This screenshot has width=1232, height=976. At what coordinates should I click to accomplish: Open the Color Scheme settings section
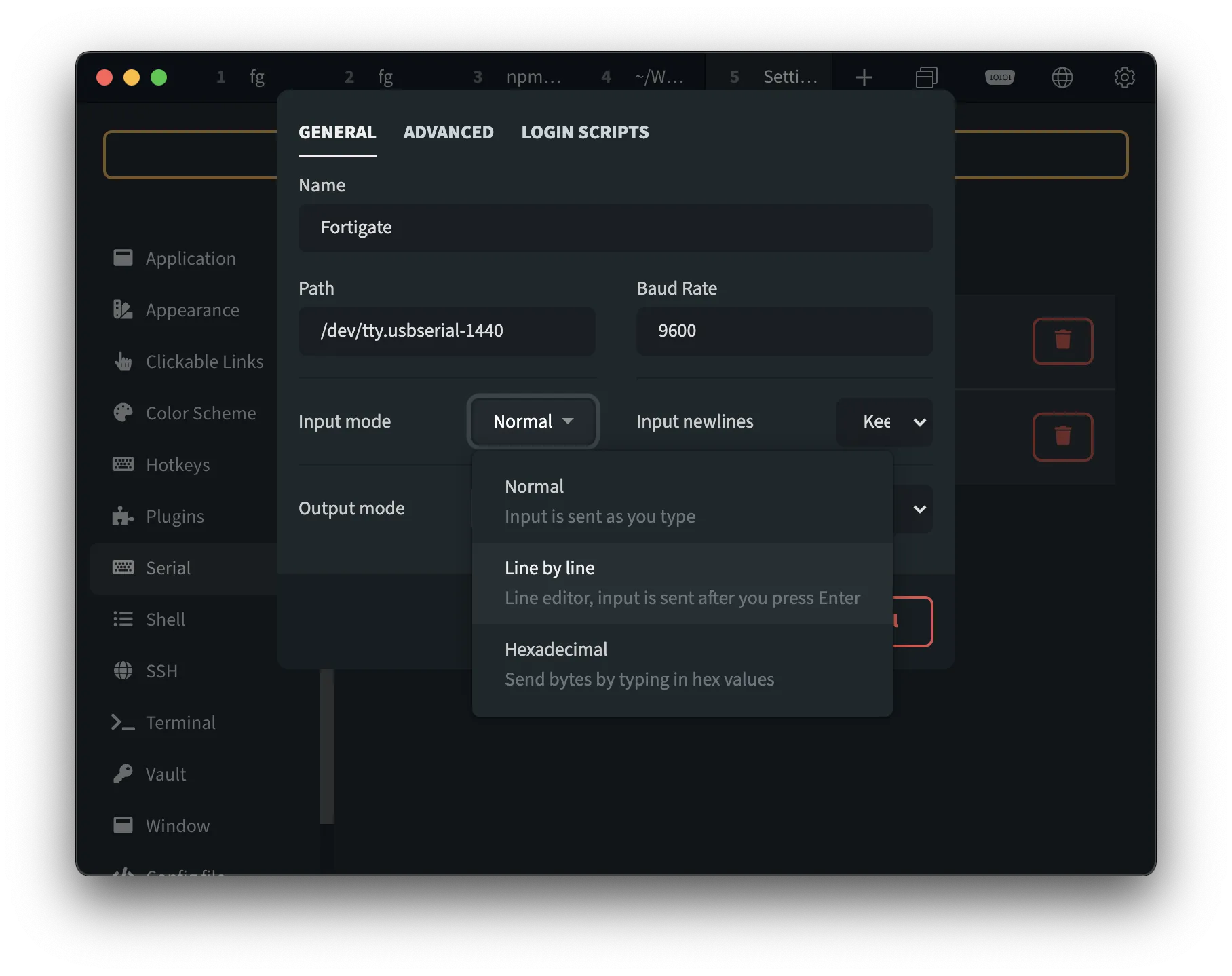coord(200,413)
